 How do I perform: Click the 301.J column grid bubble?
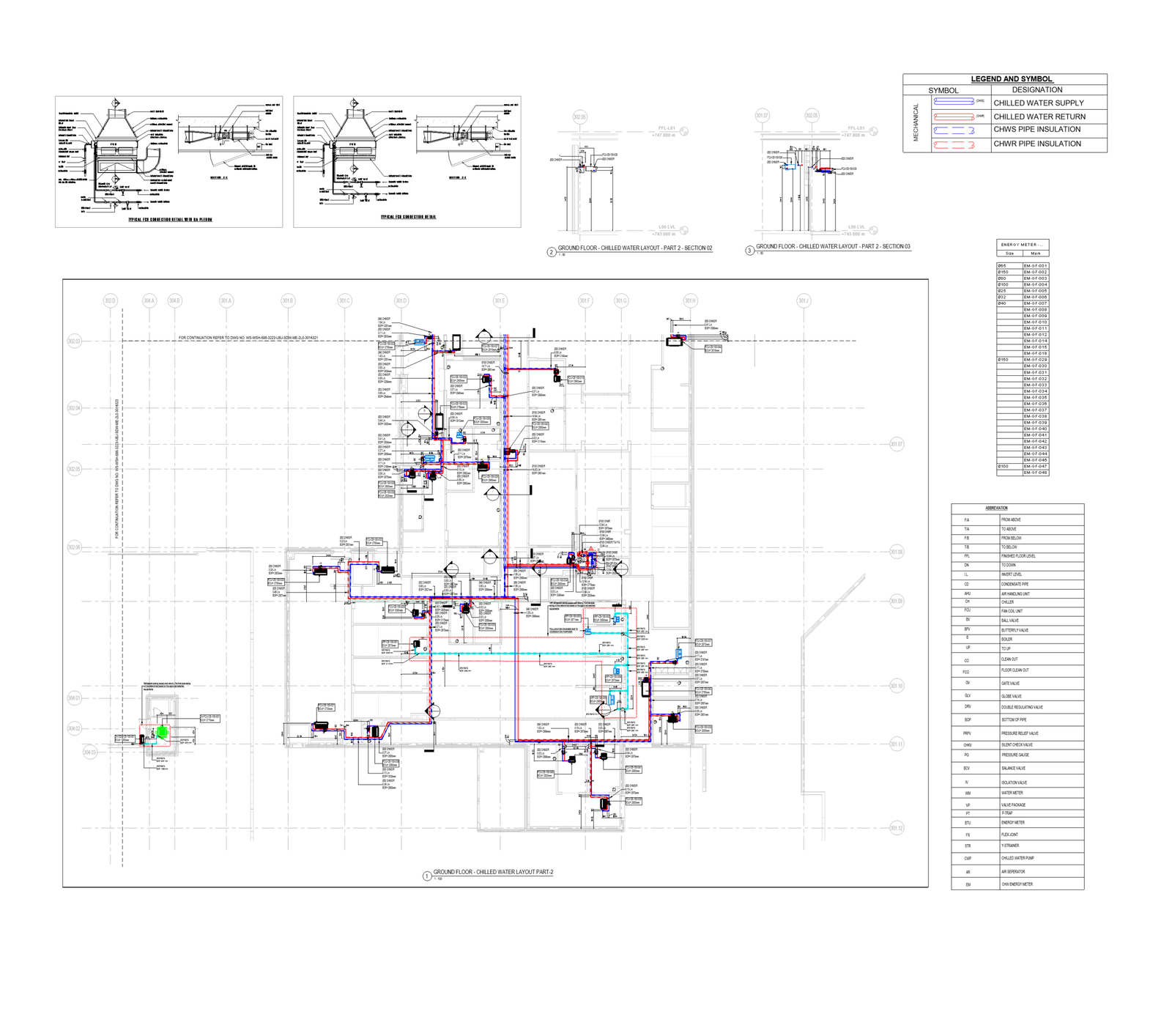tap(804, 300)
